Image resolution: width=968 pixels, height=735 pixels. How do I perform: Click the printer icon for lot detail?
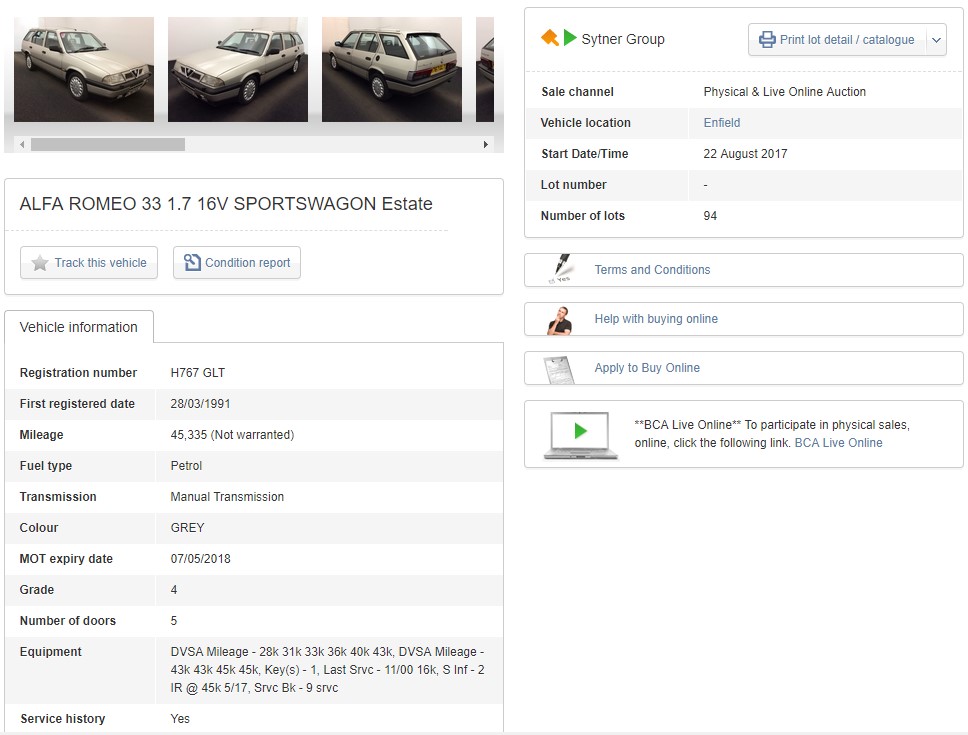767,39
